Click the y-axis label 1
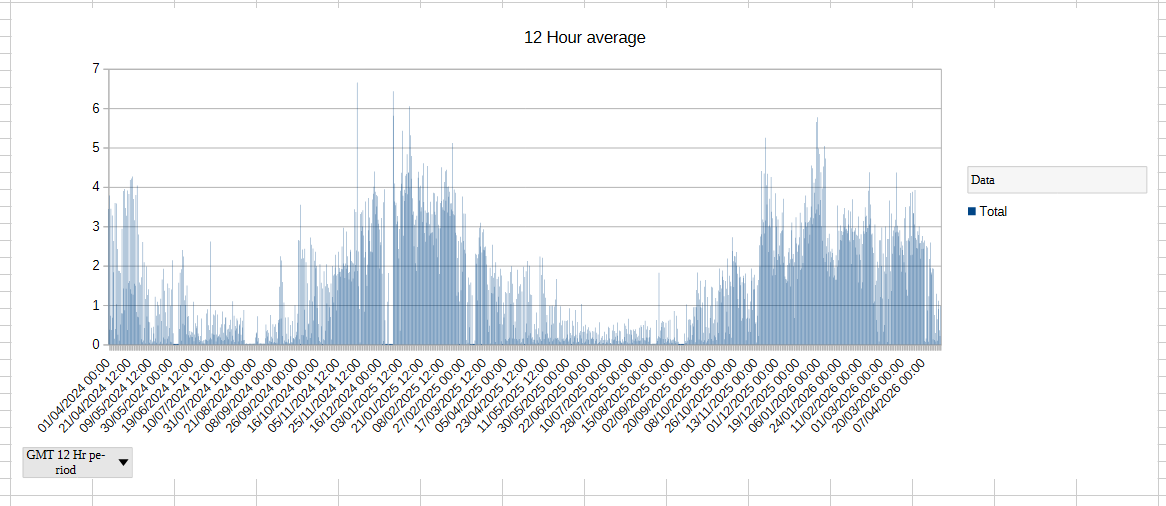Screen dimensions: 1166x506 (x=96, y=305)
